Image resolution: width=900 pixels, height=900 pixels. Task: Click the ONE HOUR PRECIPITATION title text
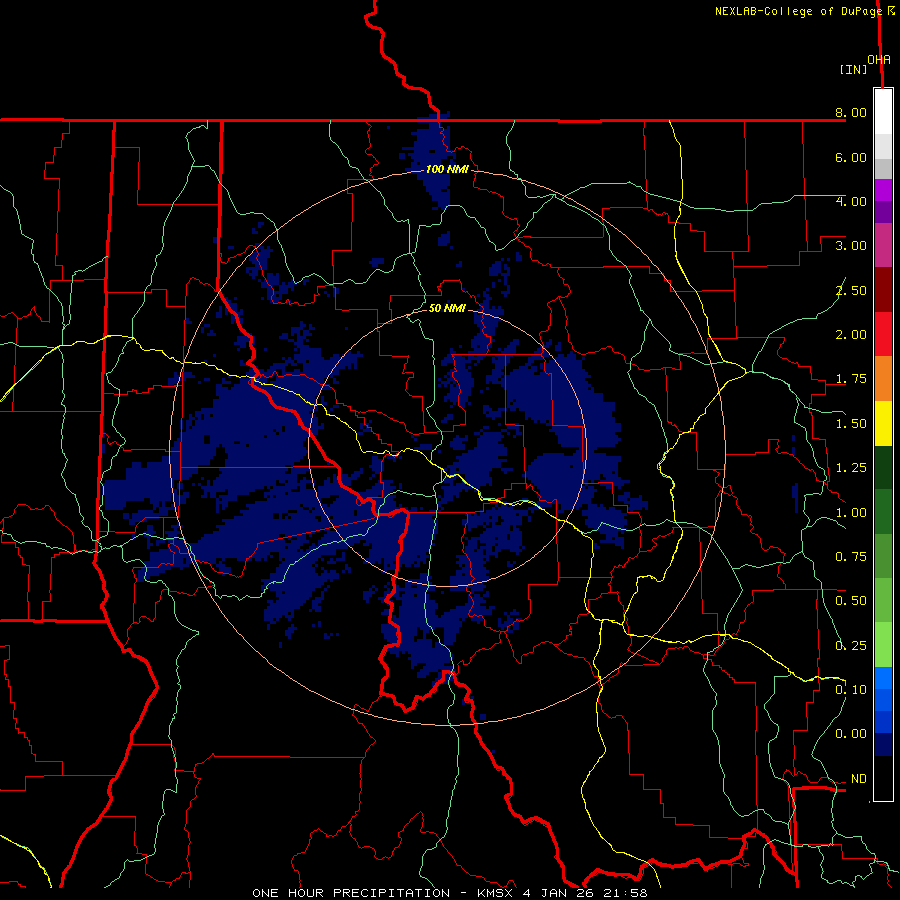tap(351, 893)
